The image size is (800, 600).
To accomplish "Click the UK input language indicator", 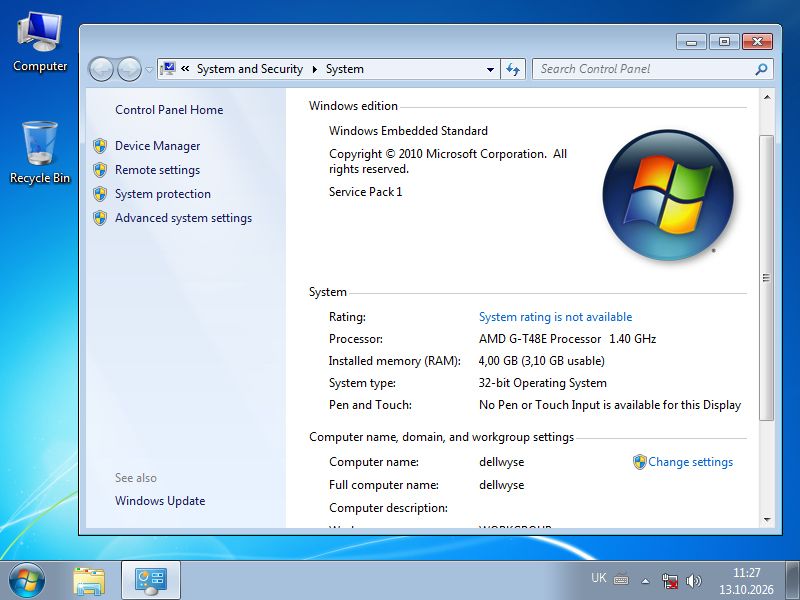I will (x=598, y=578).
